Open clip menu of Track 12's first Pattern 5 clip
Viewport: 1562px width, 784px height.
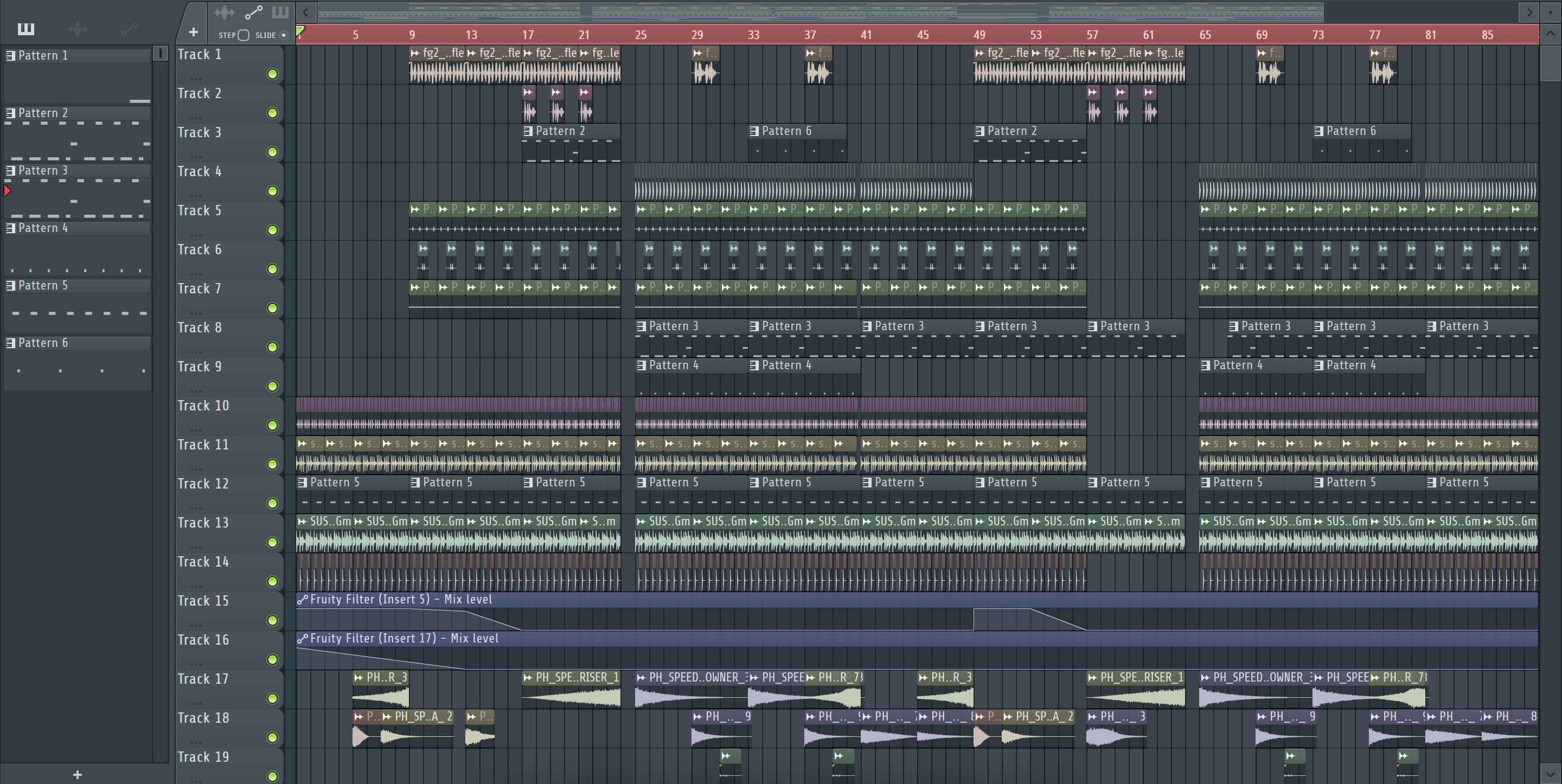[x=302, y=483]
